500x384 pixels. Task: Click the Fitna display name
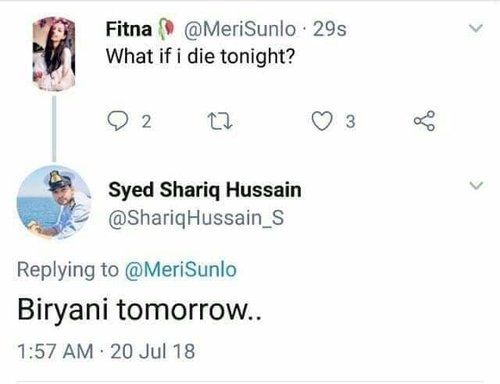(x=129, y=29)
